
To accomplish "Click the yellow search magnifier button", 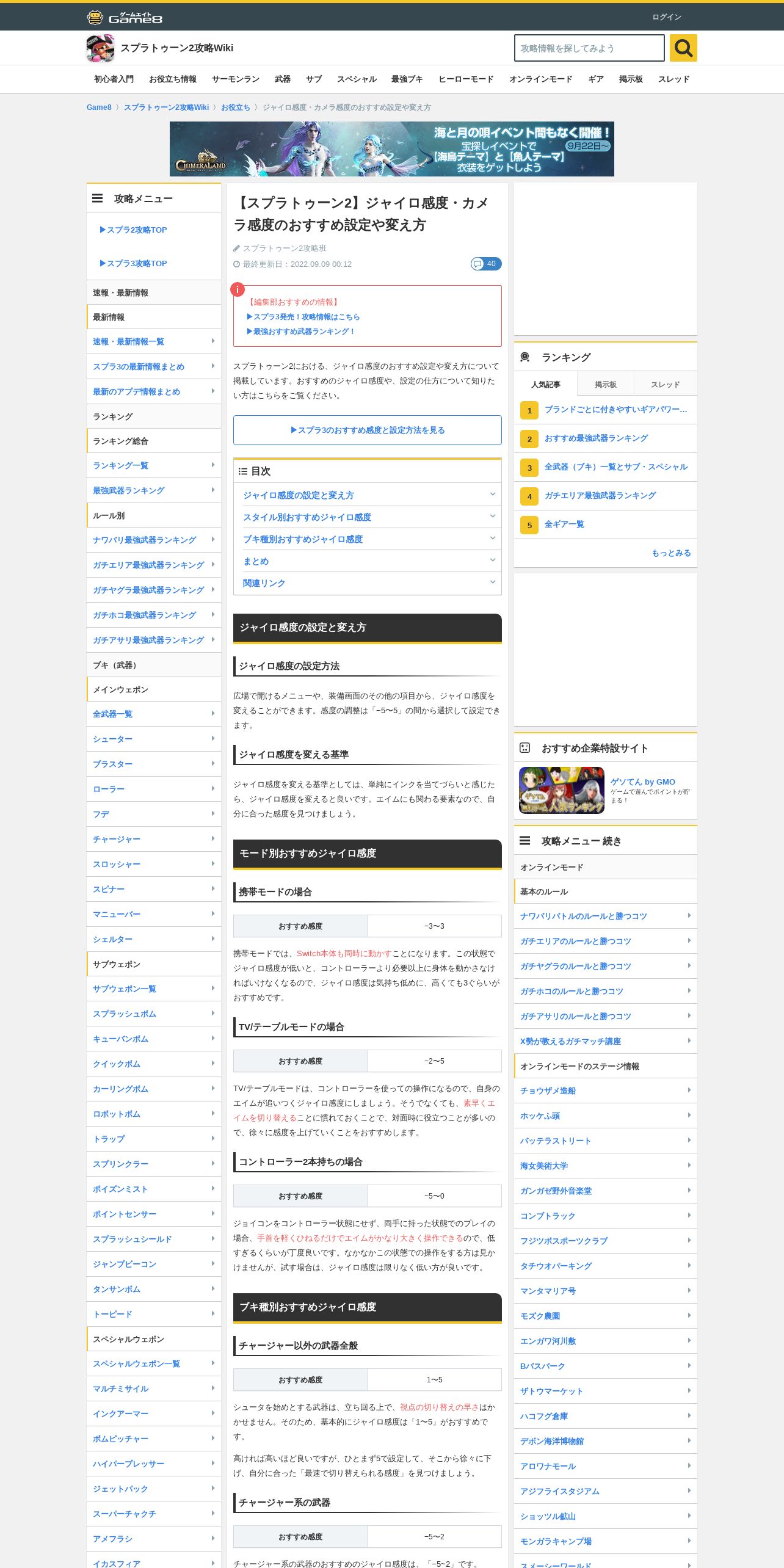I will click(683, 48).
